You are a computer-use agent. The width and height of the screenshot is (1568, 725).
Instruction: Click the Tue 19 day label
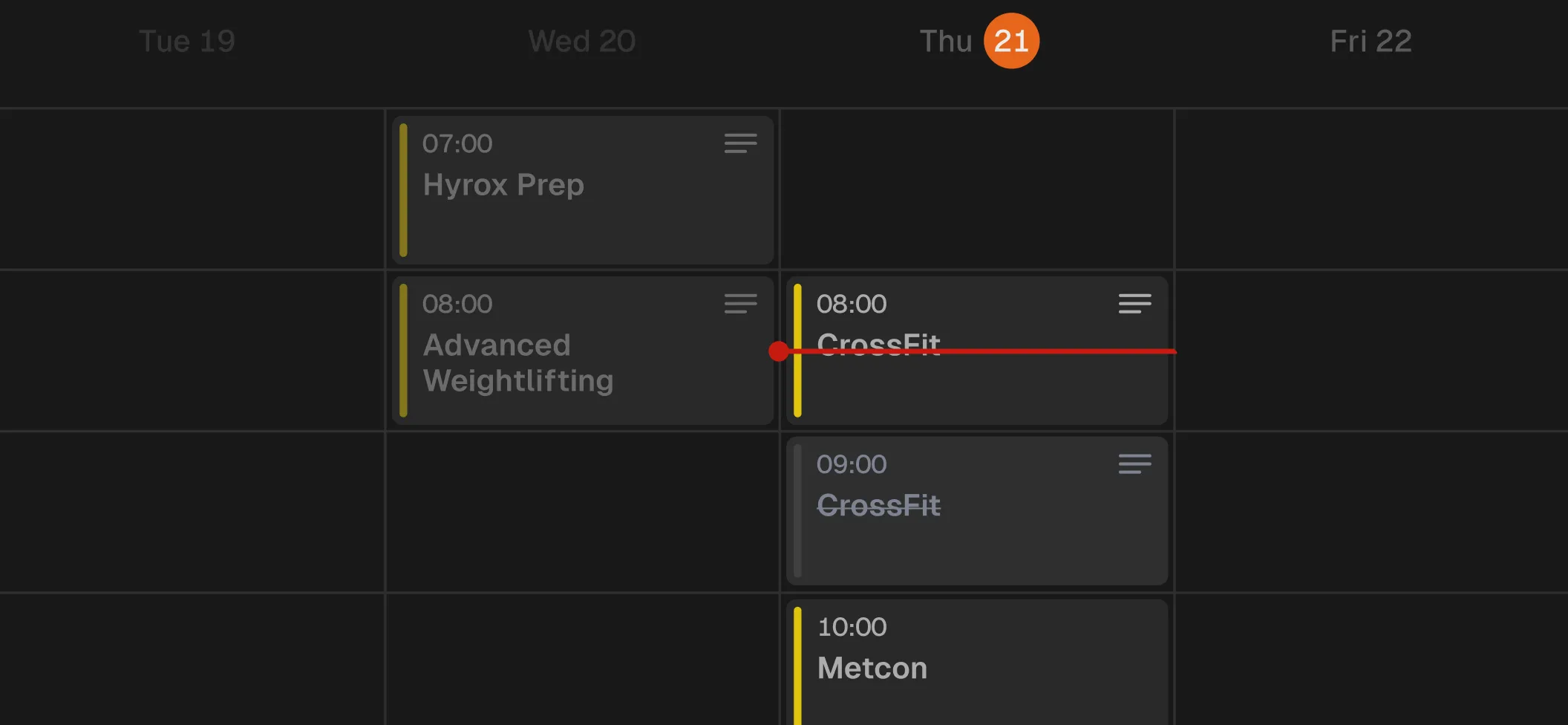186,41
